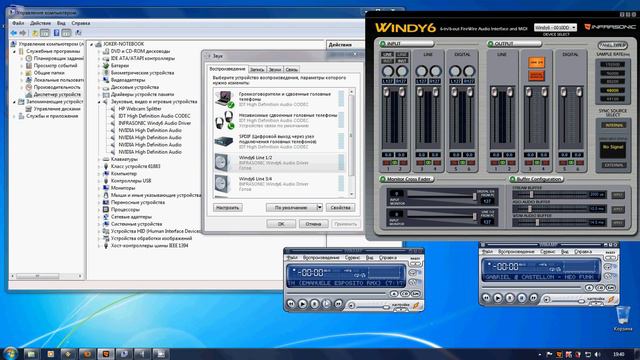The width and height of the screenshot is (640, 360).
Task: Click lightning bolt icon in left Winamp
Action: 416,305
